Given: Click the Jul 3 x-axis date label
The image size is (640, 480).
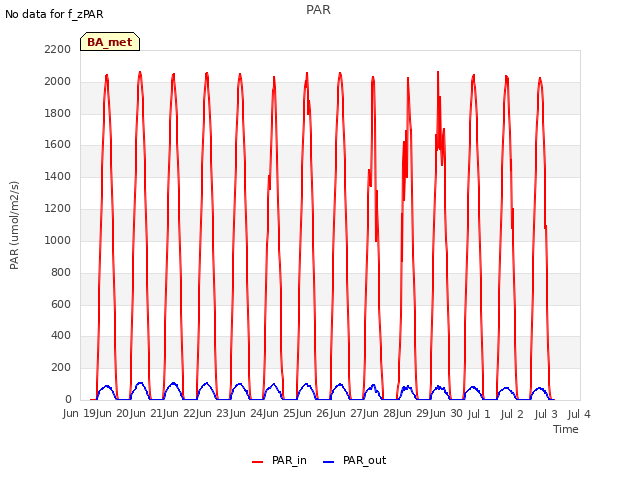Looking at the screenshot, I should [x=546, y=414].
